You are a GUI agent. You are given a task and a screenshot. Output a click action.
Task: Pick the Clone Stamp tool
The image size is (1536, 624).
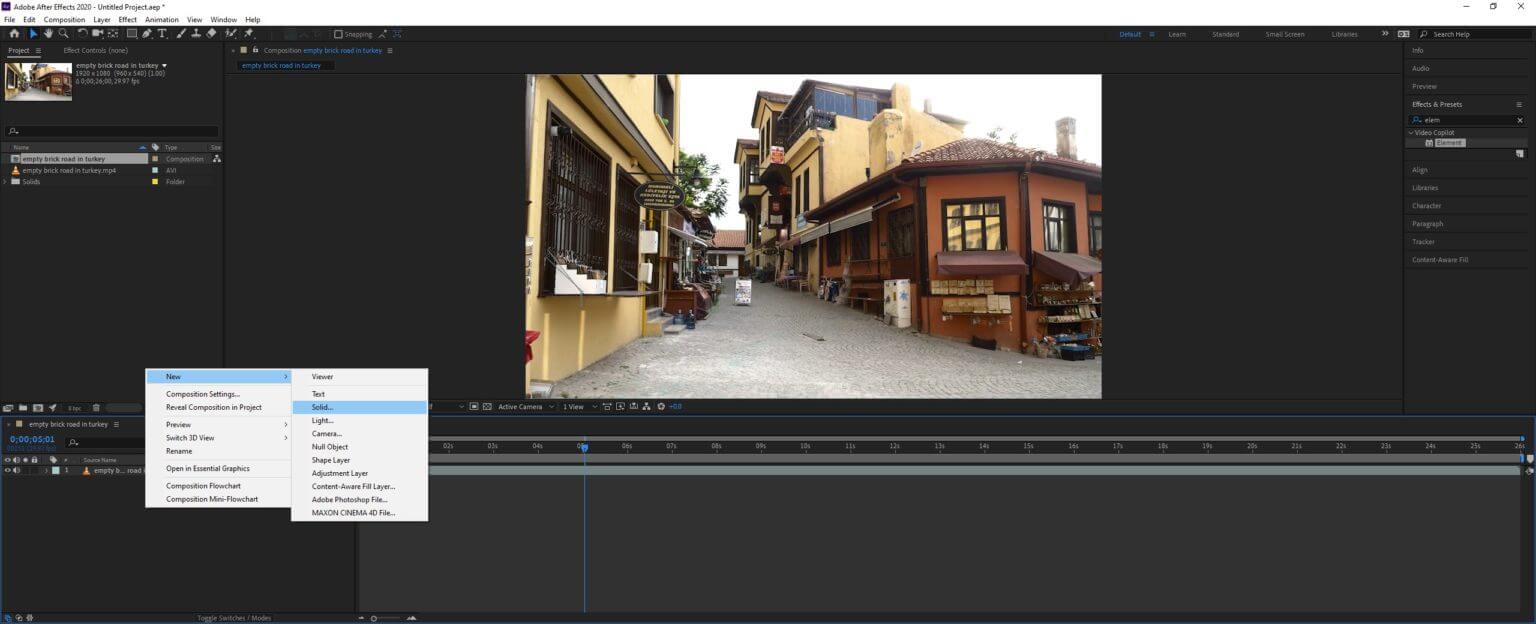[x=196, y=33]
